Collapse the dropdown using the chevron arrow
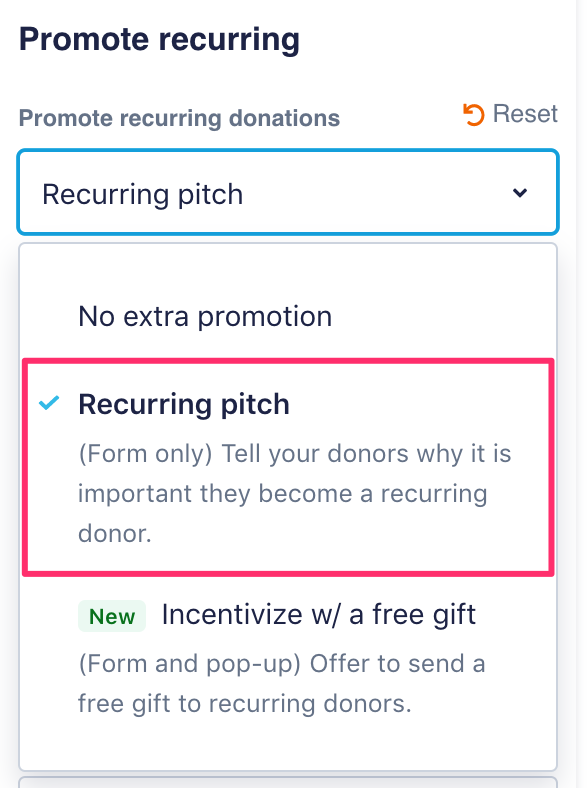The image size is (588, 788). 520,192
